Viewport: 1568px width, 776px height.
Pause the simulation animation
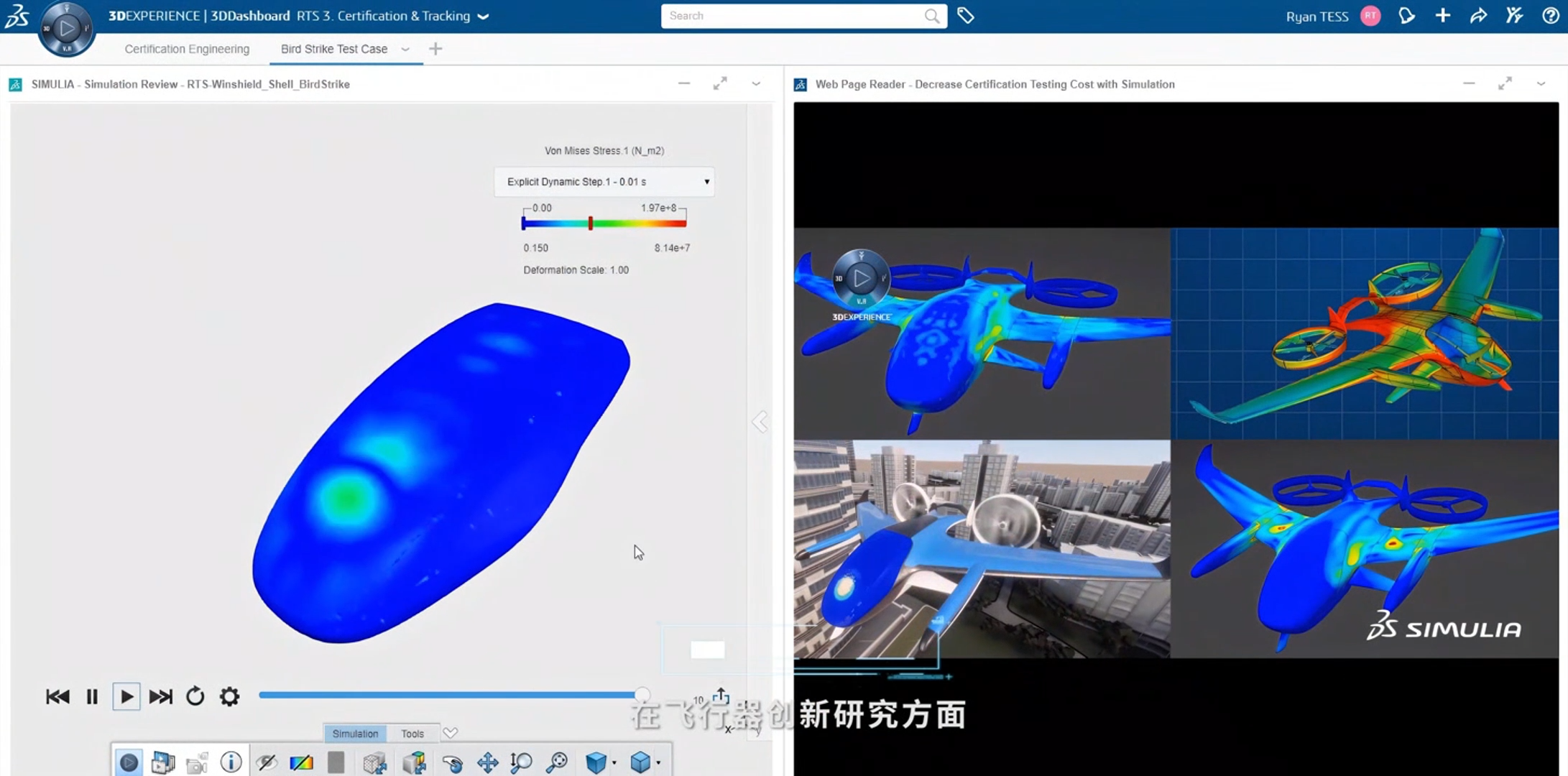92,696
